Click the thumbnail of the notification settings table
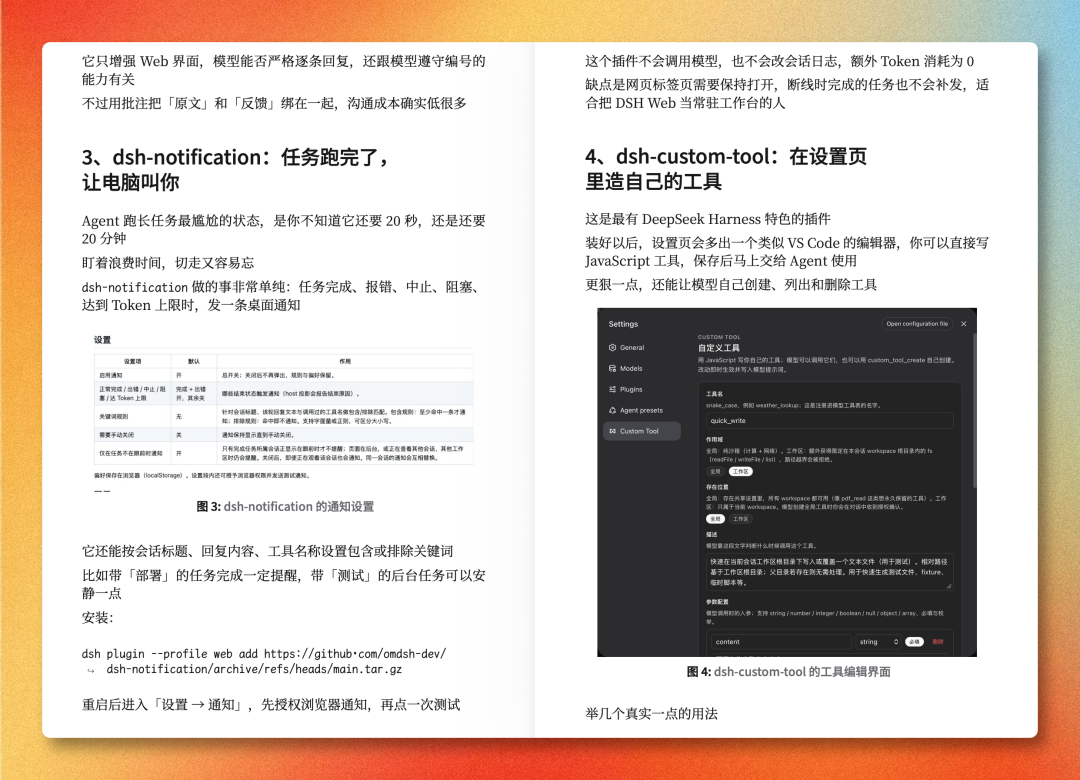Screen dimensions: 1080x780 tap(284, 413)
